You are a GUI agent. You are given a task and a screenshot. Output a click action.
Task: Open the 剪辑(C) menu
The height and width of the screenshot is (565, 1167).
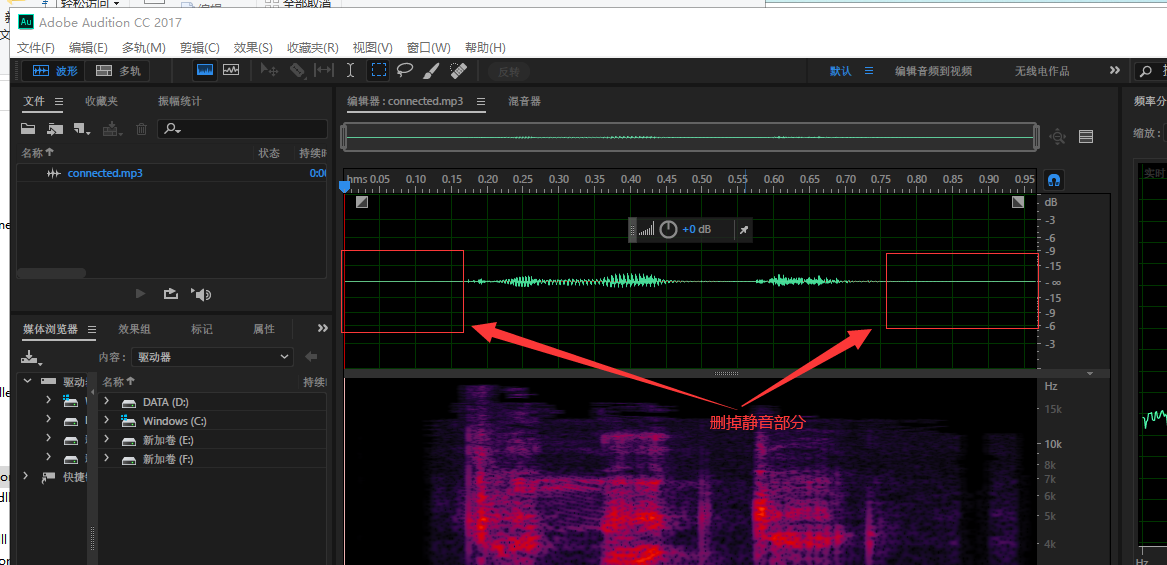click(199, 48)
